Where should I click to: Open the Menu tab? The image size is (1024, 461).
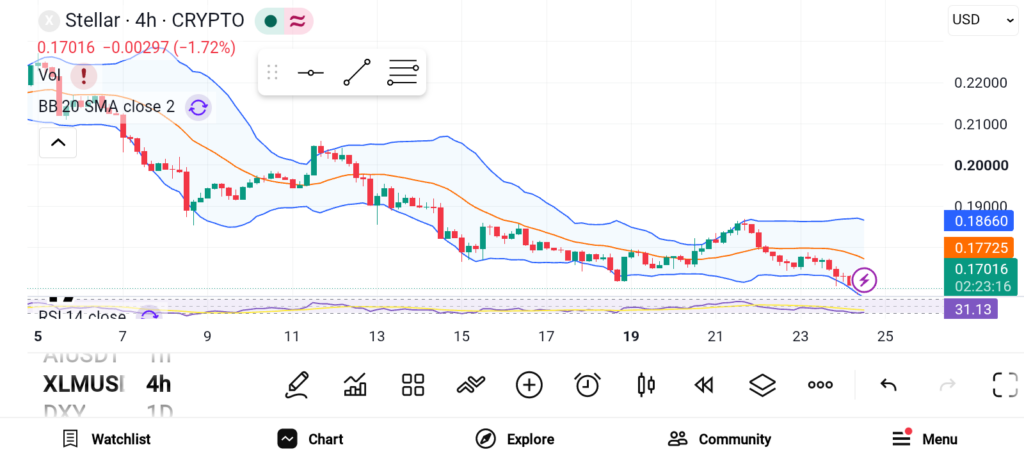coord(925,438)
